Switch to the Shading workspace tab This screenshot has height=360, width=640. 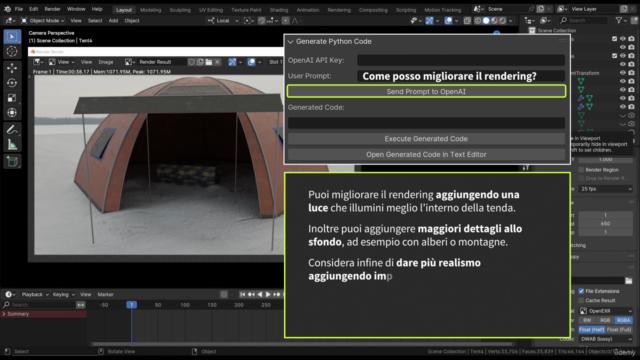279,10
